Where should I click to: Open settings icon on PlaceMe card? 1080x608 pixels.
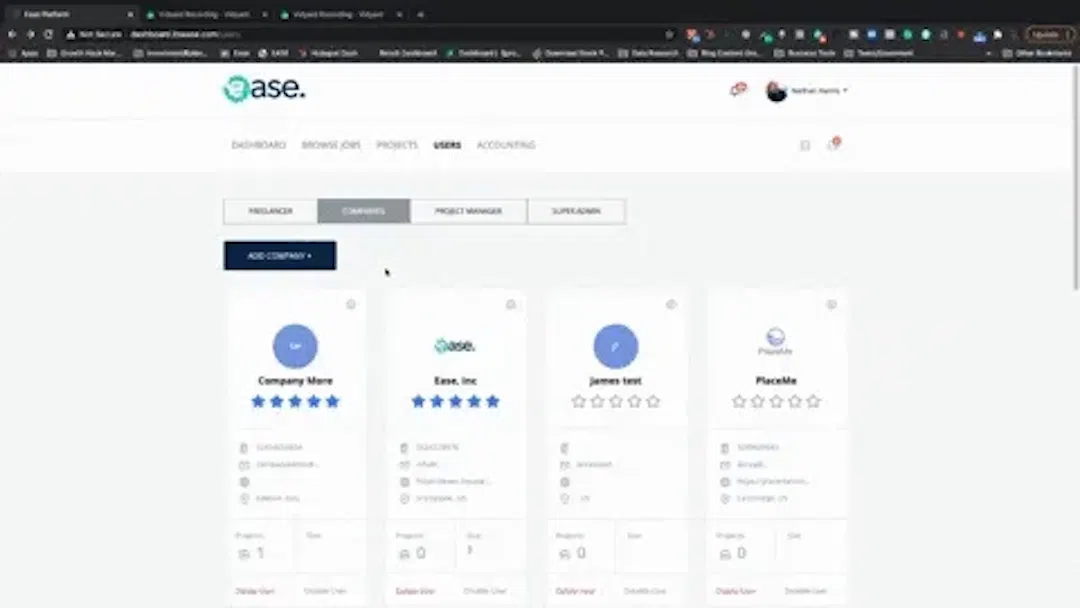[x=831, y=305]
